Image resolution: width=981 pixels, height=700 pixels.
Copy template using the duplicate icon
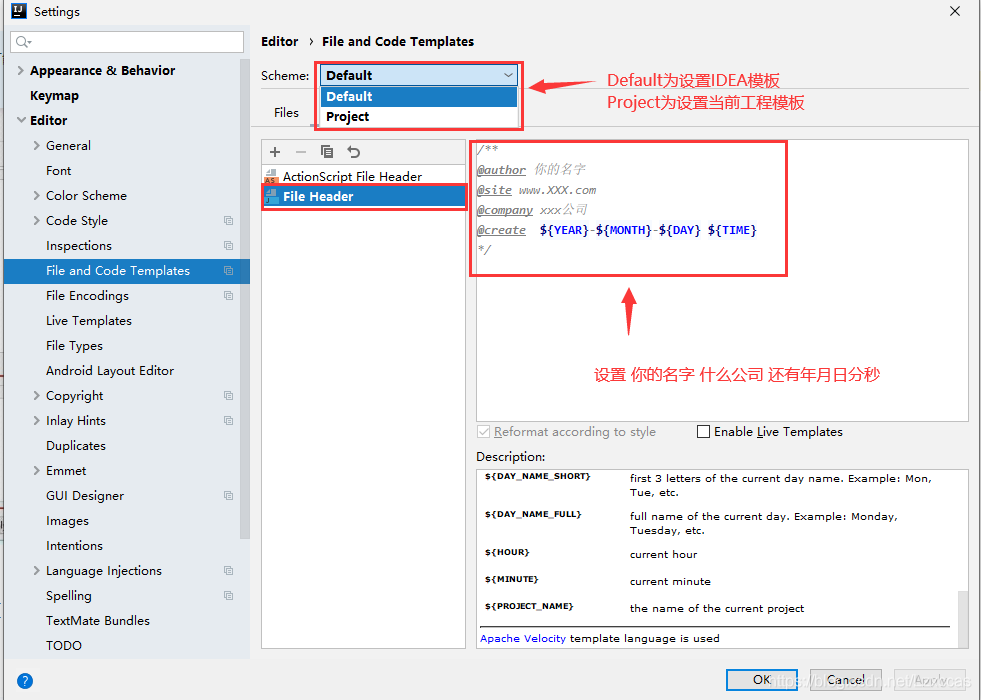[x=327, y=152]
